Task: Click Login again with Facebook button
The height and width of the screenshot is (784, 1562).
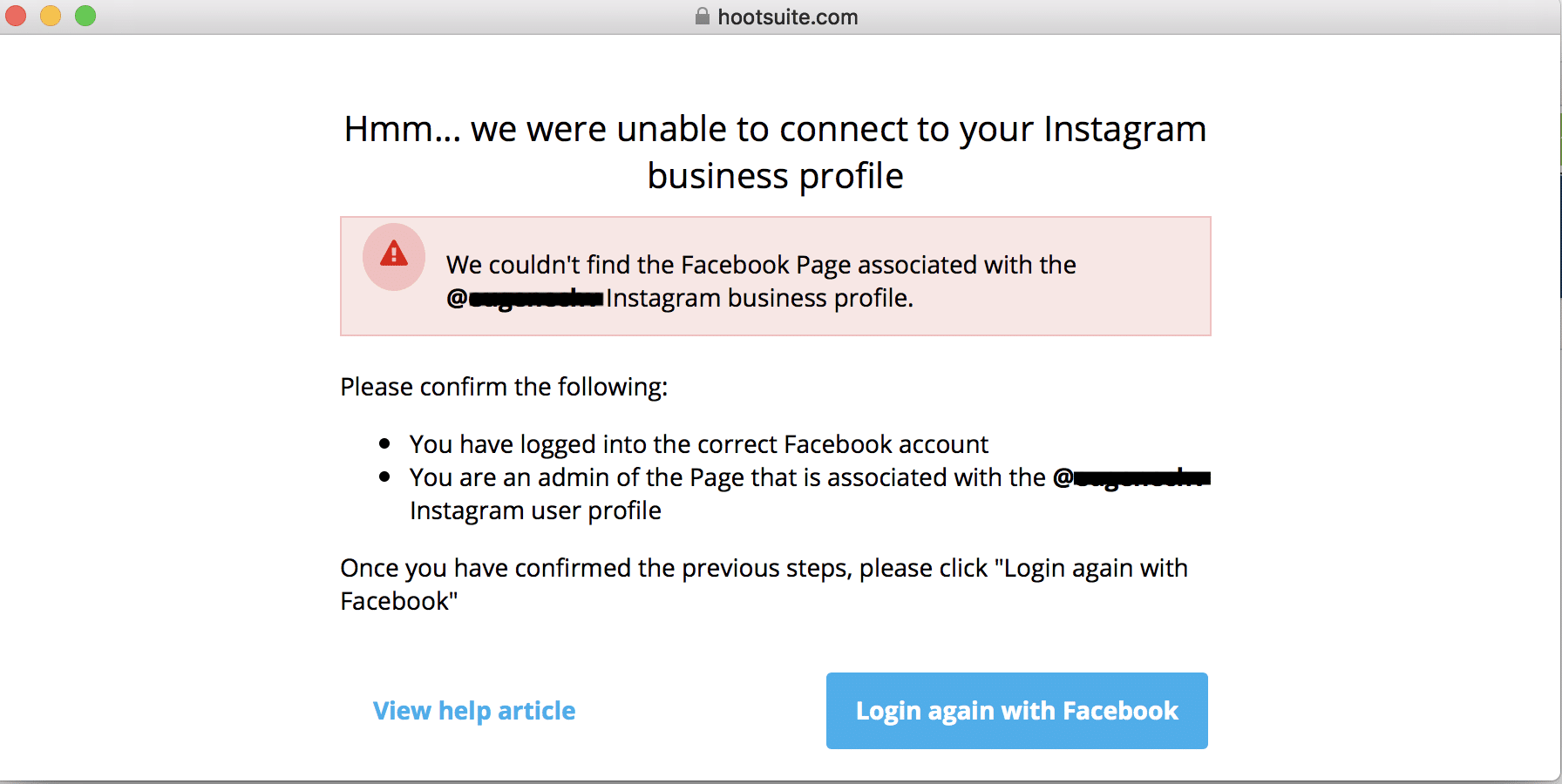Action: [1017, 711]
